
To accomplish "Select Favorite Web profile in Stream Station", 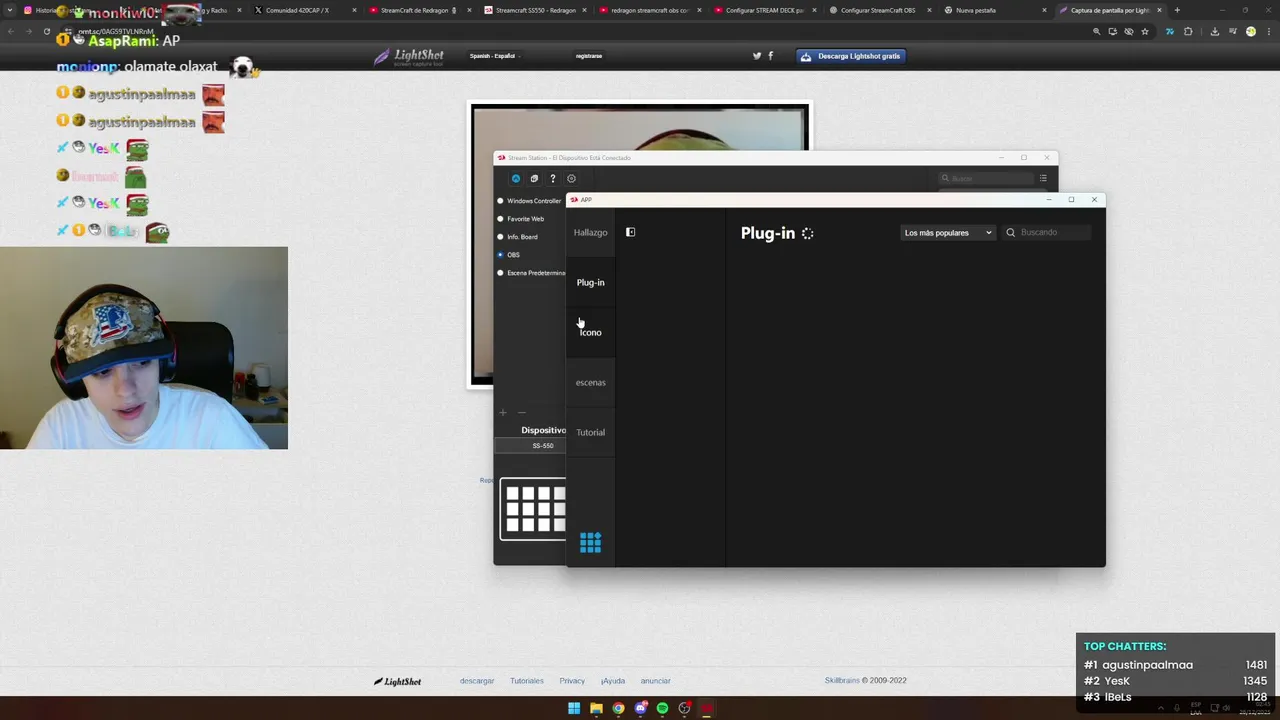I will 522,219.
